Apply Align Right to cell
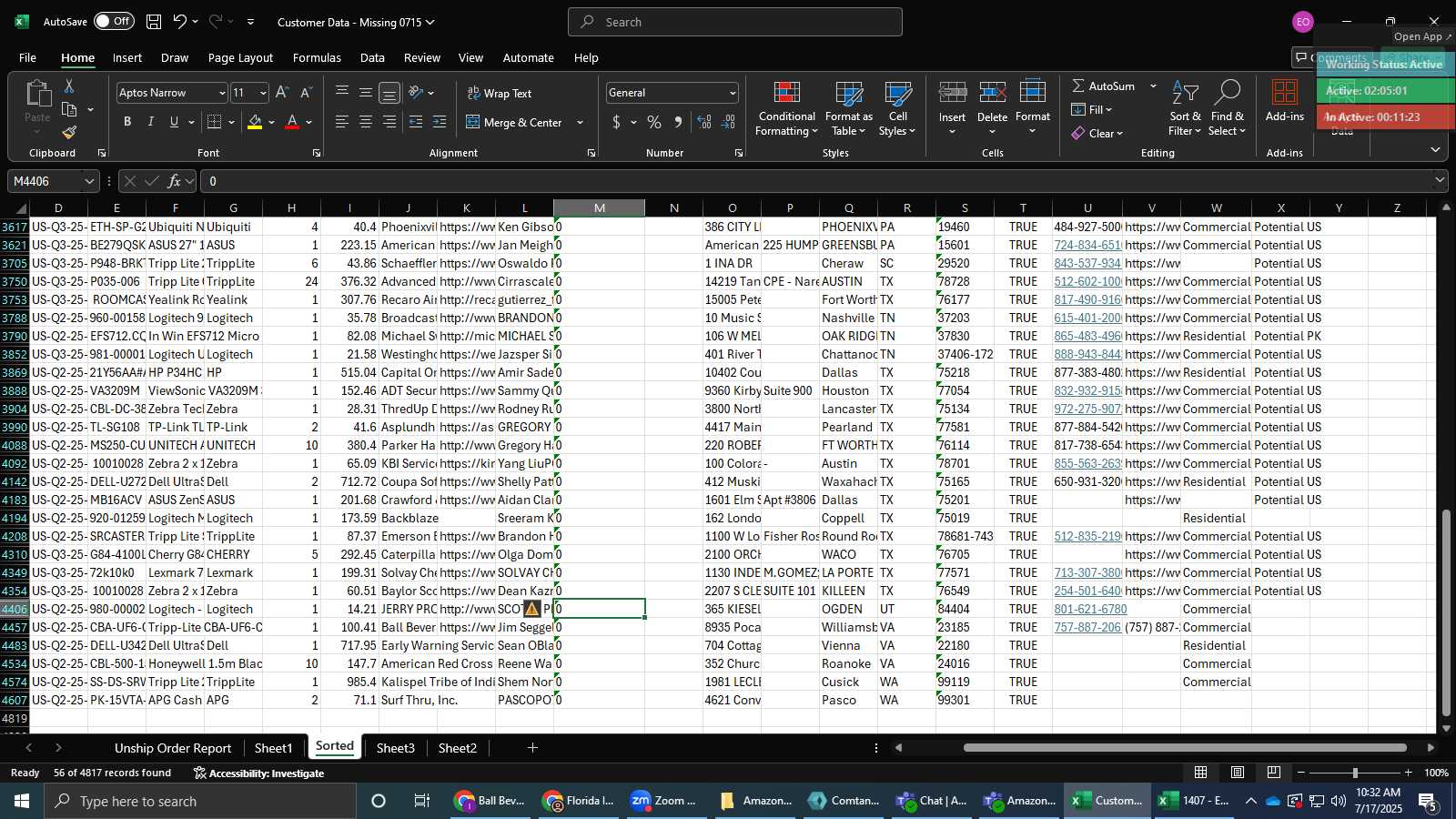This screenshot has width=1456, height=819. [x=389, y=122]
